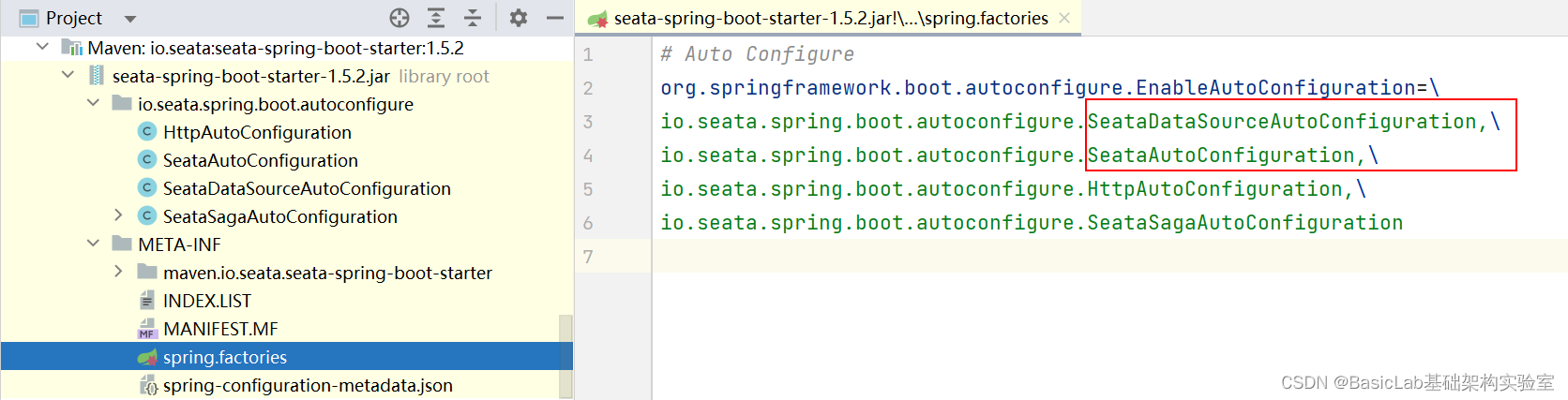The width and height of the screenshot is (1568, 400).
Task: Select SeataDataSourceAutoConfiguration in project tree
Action: (x=307, y=188)
